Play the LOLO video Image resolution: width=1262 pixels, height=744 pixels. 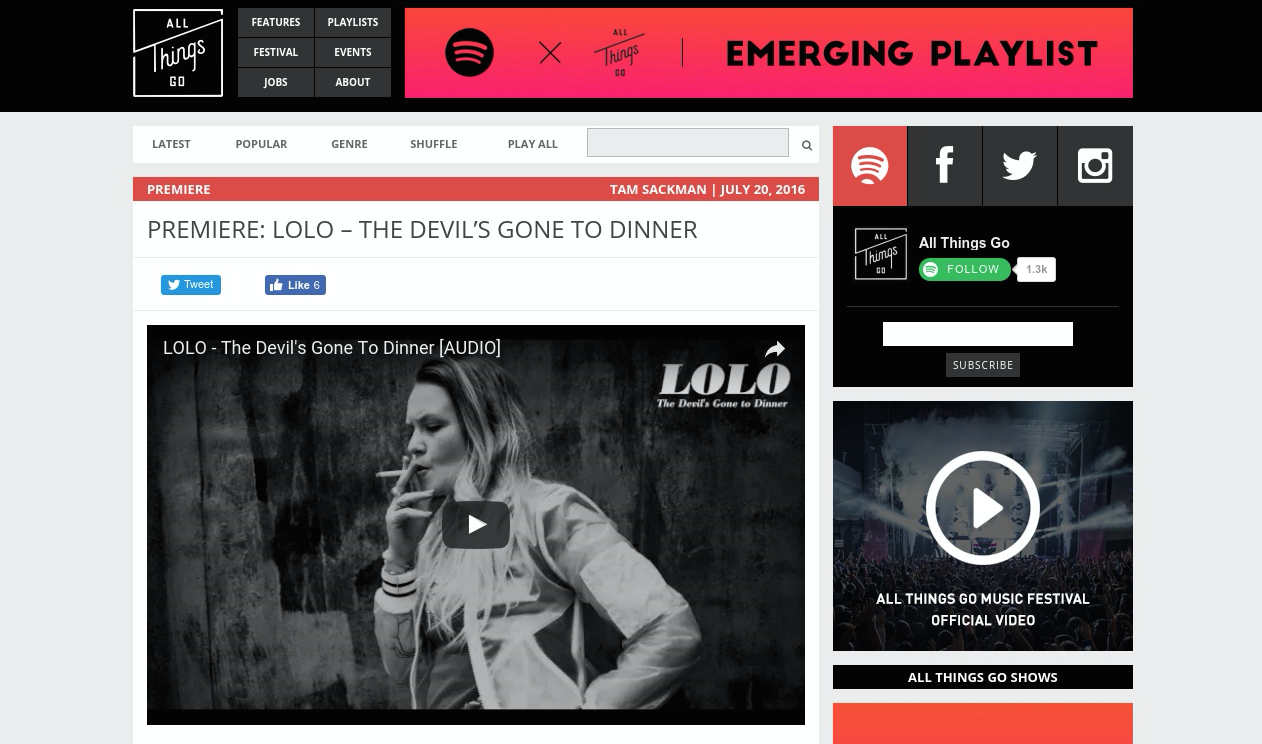(476, 525)
